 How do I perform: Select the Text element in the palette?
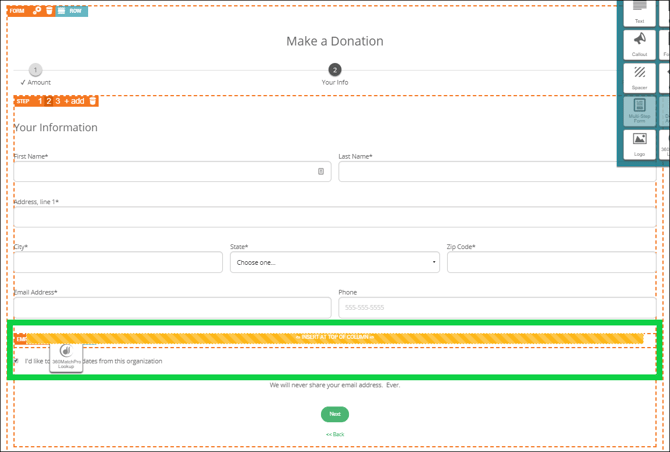640,12
